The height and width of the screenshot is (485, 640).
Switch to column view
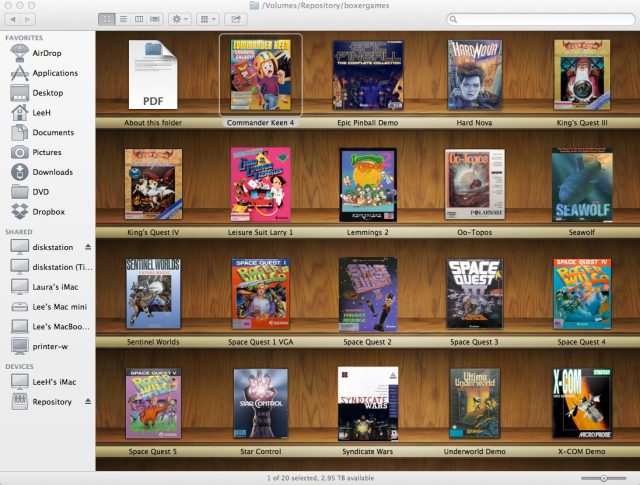(139, 19)
